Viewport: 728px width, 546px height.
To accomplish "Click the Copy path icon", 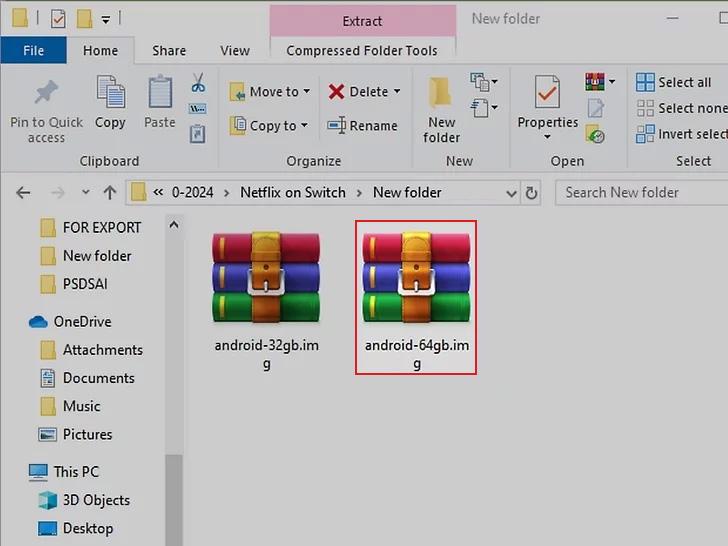I will pos(197,109).
